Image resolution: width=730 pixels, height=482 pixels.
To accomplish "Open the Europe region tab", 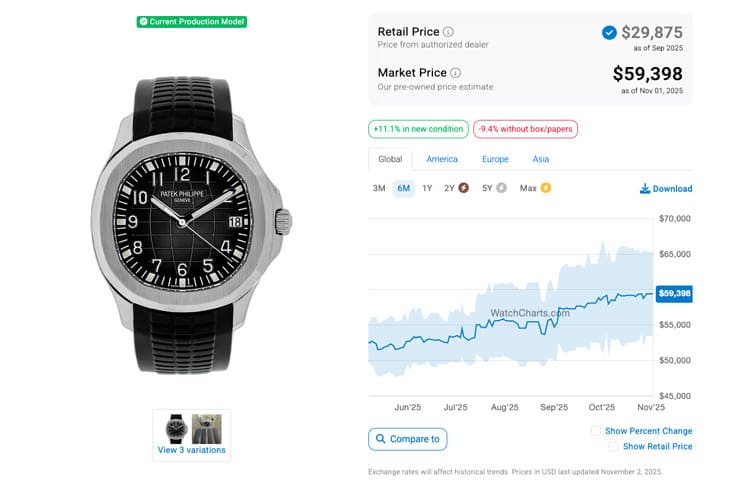I will tap(495, 159).
